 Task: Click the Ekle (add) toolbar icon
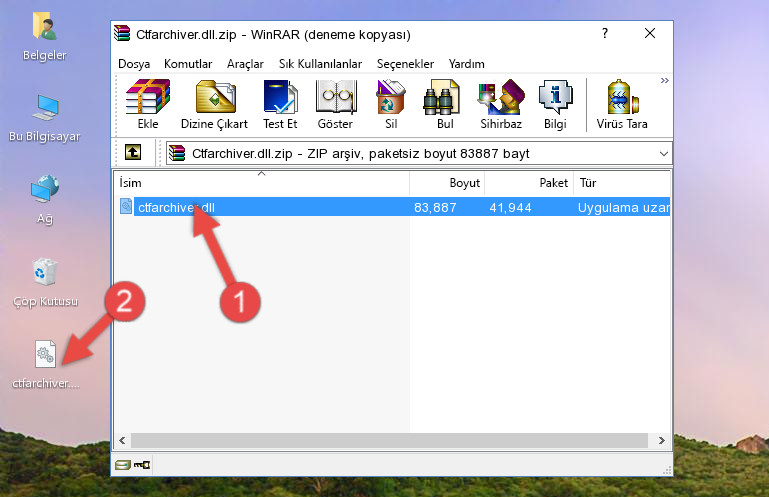click(x=148, y=105)
